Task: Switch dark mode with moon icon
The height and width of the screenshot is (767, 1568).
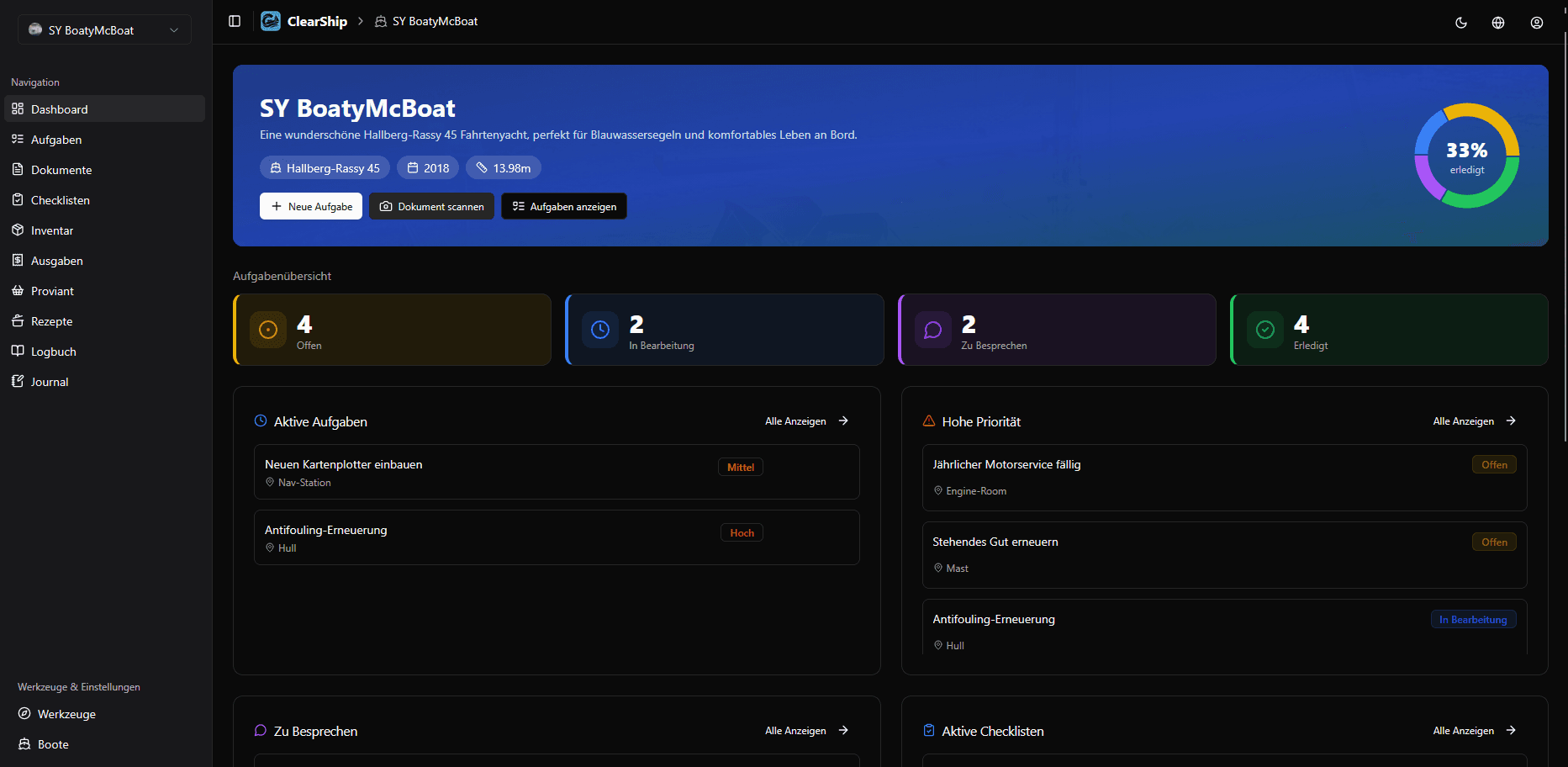Action: [1461, 23]
